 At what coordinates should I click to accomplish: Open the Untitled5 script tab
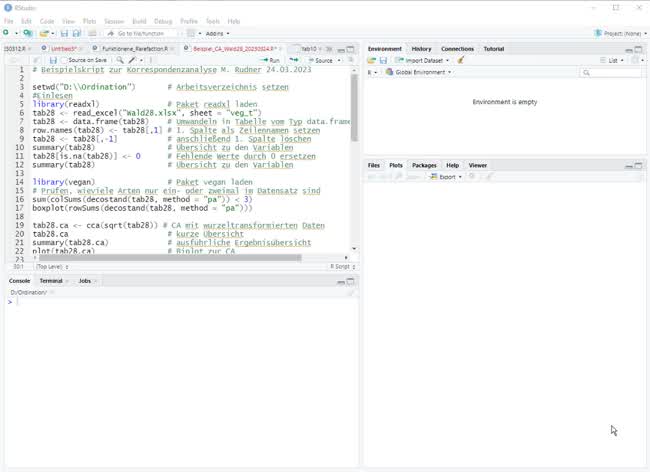(64, 49)
